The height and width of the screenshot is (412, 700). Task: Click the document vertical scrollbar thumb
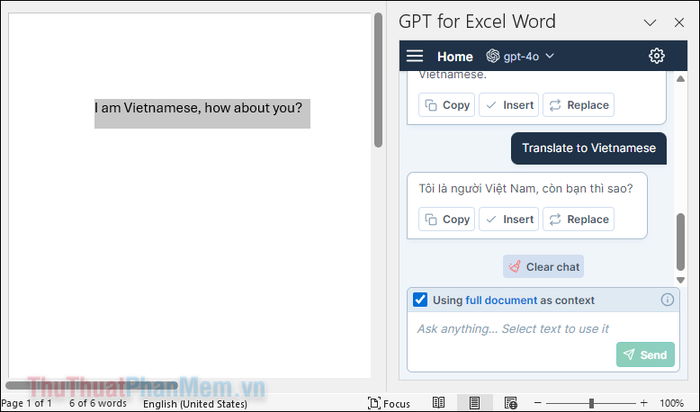pyautogui.click(x=378, y=80)
